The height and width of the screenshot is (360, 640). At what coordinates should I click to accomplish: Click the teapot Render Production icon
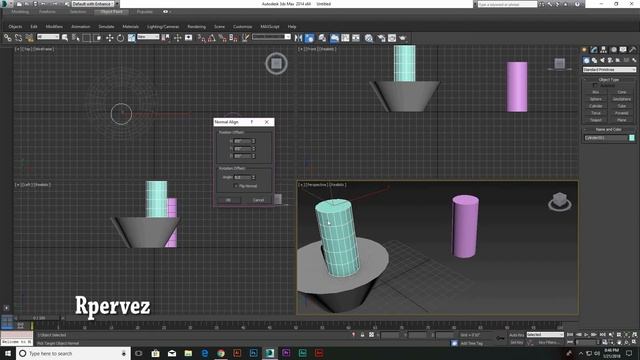pos(403,38)
